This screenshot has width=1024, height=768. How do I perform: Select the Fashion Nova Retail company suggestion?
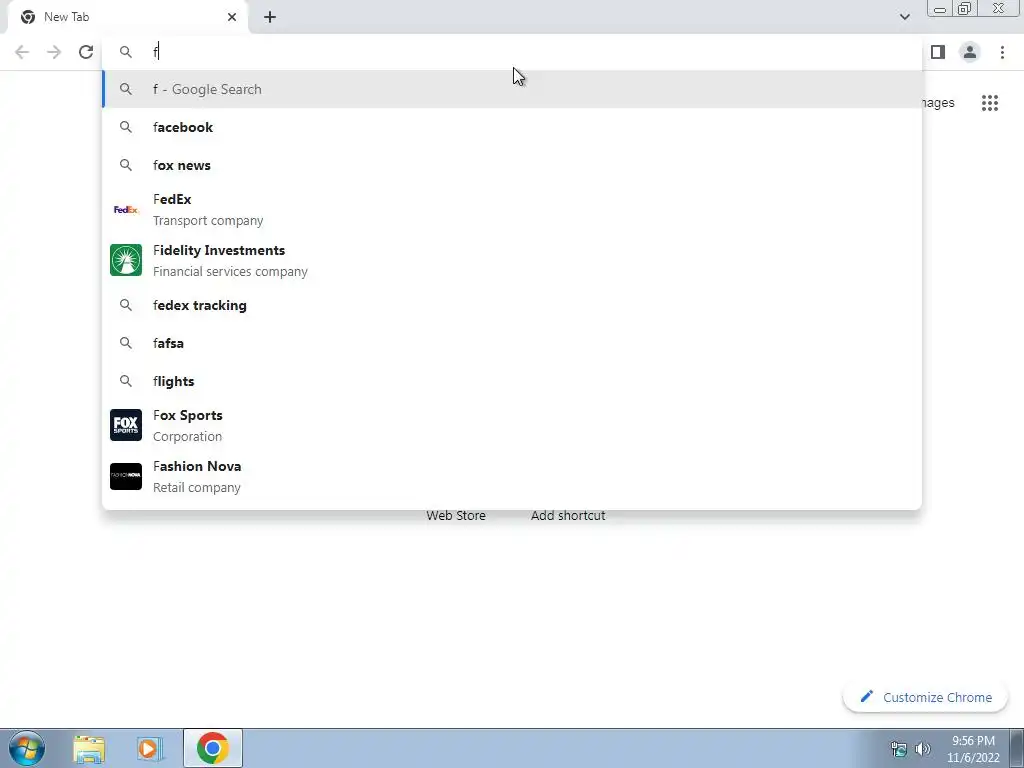pos(512,476)
